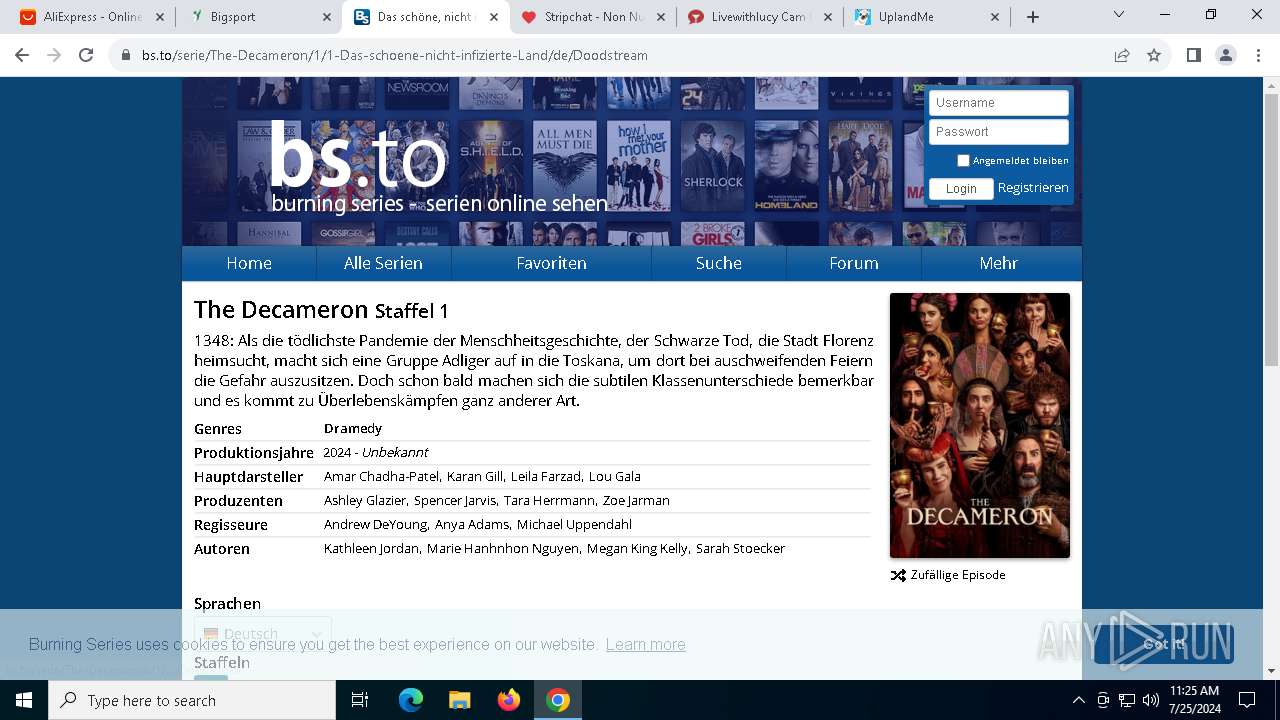Click the Login button
The width and height of the screenshot is (1280, 720).
pyautogui.click(x=961, y=189)
